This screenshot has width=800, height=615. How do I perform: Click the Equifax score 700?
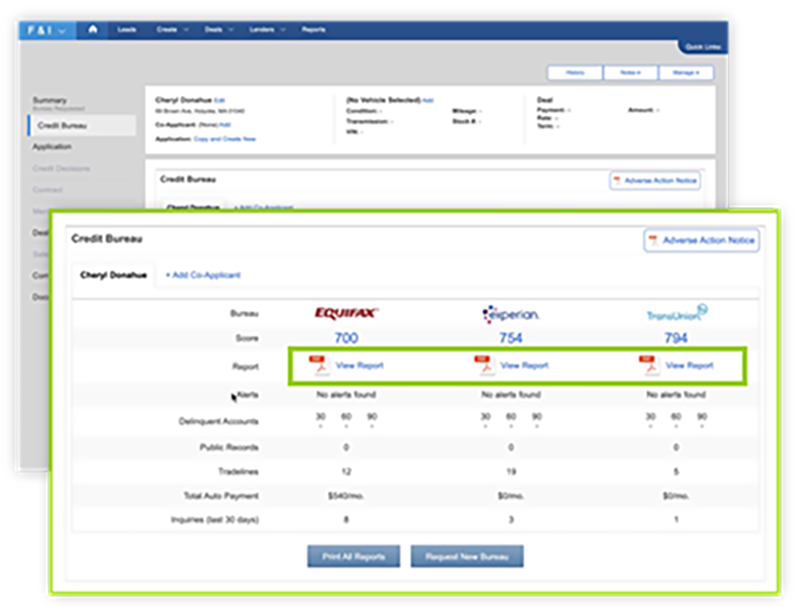coord(346,338)
